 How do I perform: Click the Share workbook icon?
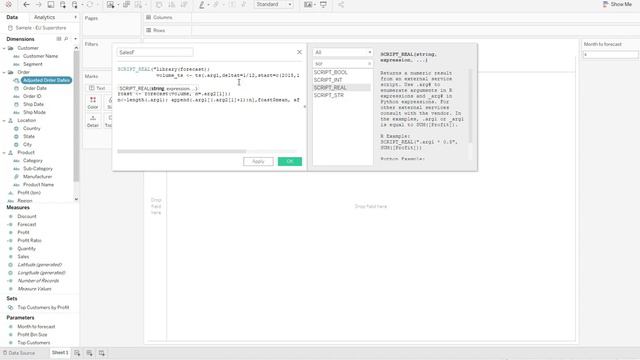(x=341, y=4)
